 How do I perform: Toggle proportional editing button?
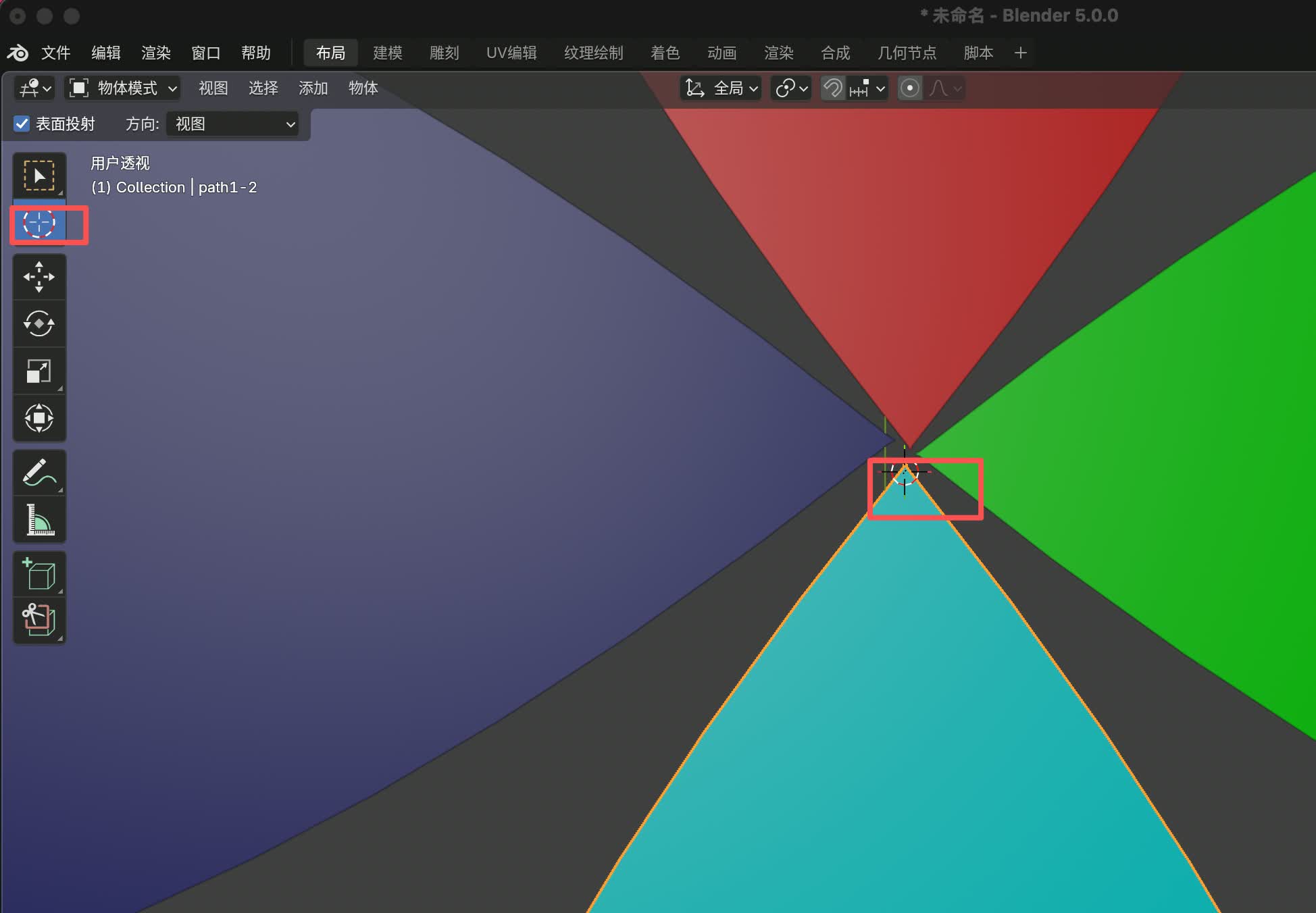tap(910, 88)
